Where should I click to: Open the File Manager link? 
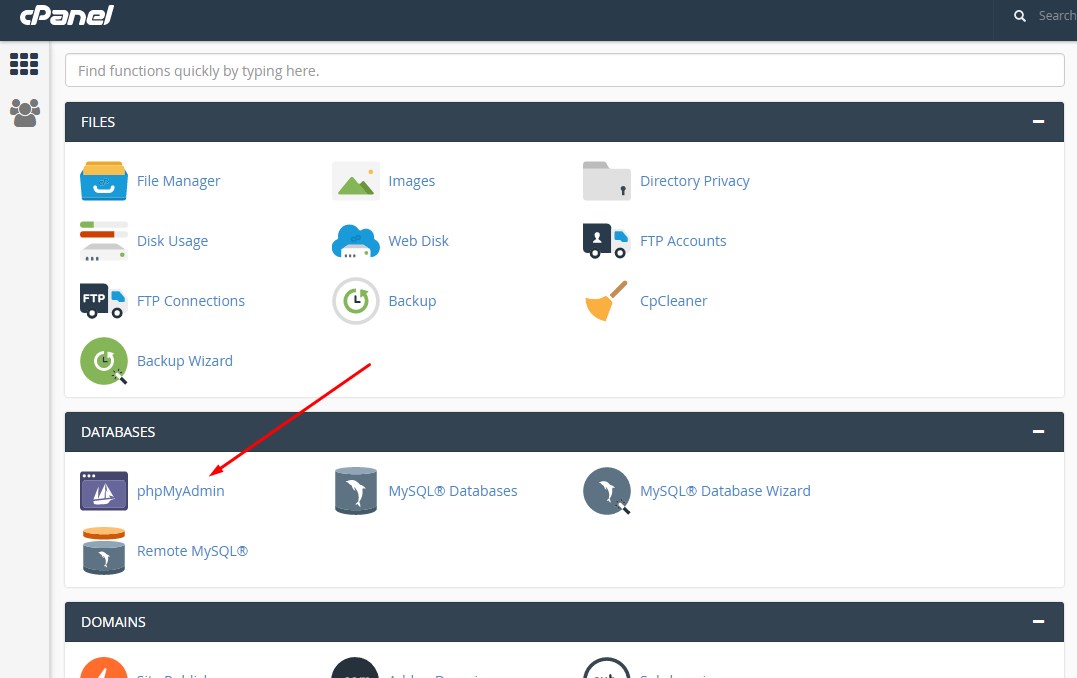179,181
